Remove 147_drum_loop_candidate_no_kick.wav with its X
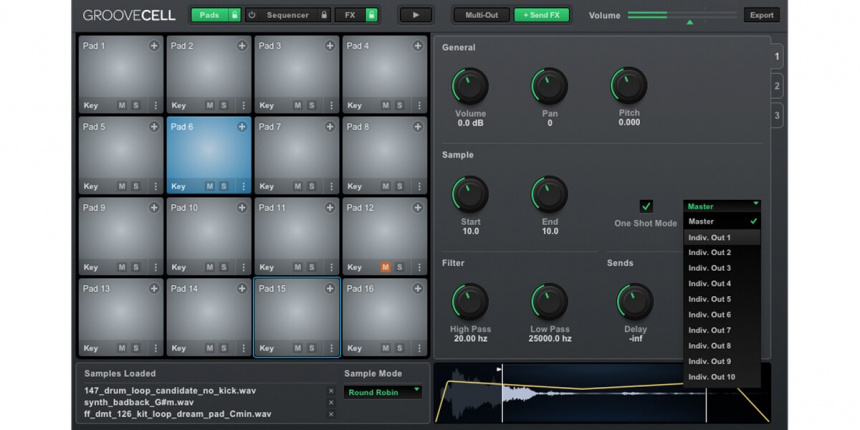 (x=331, y=391)
